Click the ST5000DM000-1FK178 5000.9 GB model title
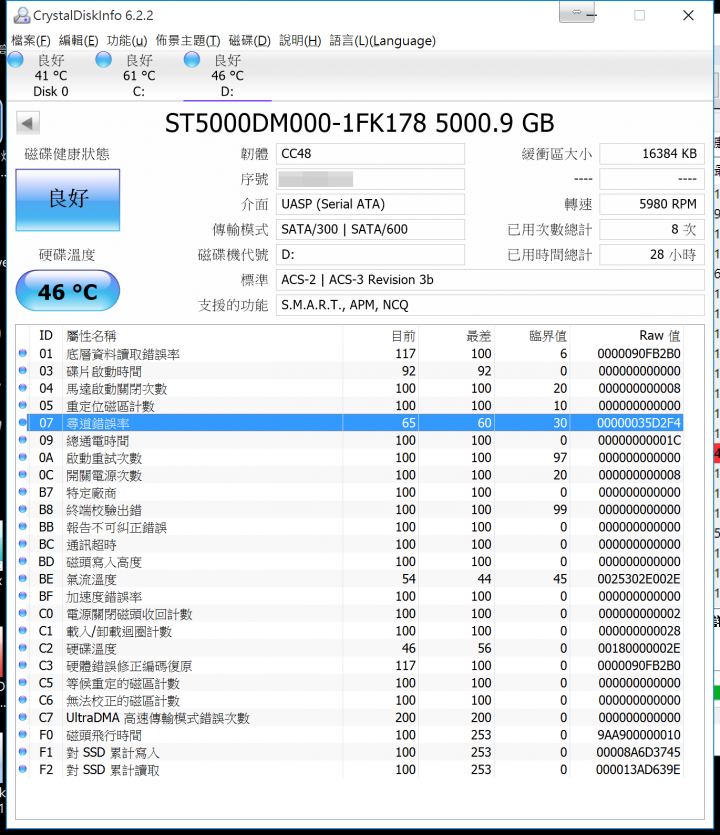The width and height of the screenshot is (720, 835). pos(359,123)
